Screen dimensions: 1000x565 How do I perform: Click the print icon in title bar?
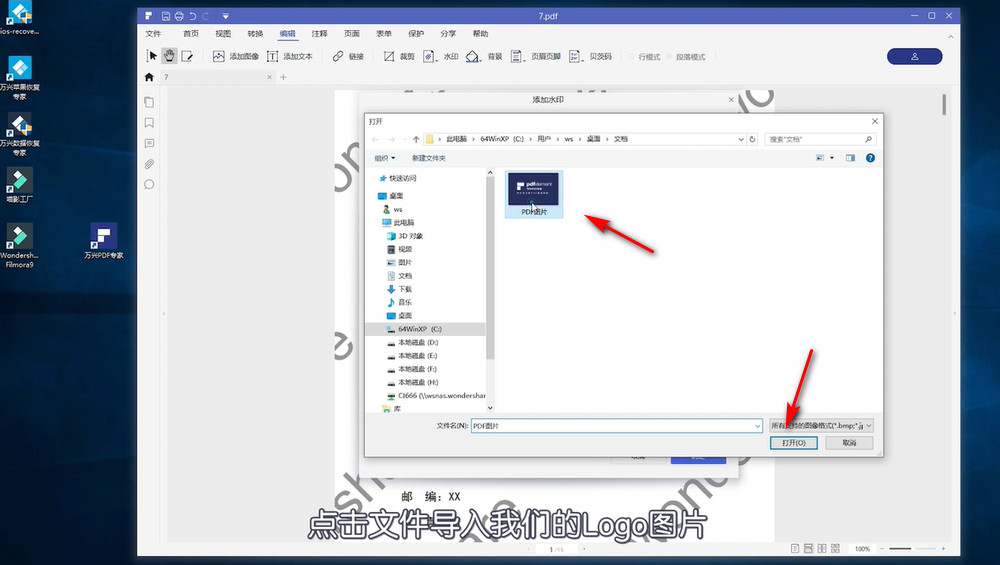pos(179,16)
